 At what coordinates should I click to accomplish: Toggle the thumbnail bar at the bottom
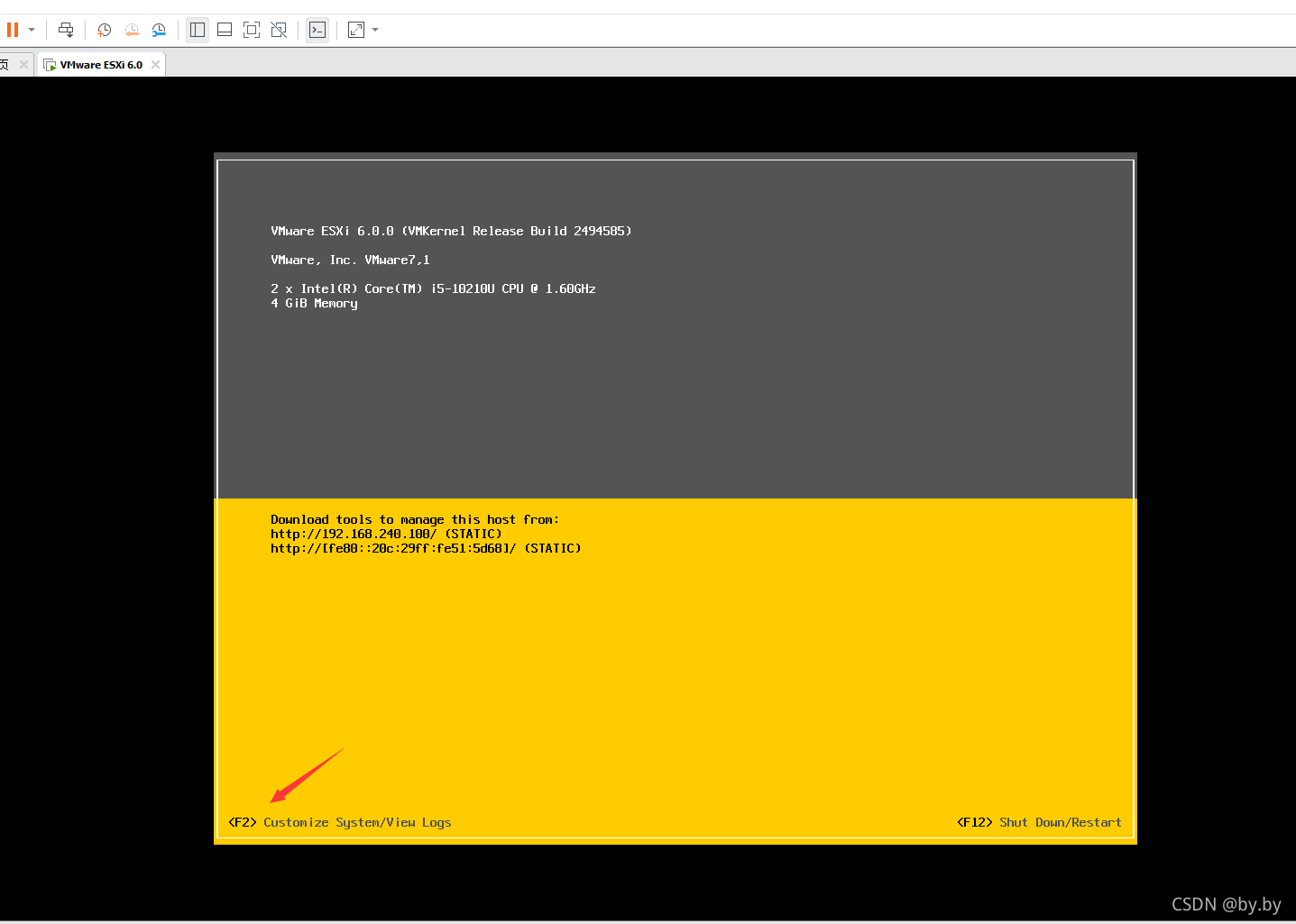tap(225, 30)
